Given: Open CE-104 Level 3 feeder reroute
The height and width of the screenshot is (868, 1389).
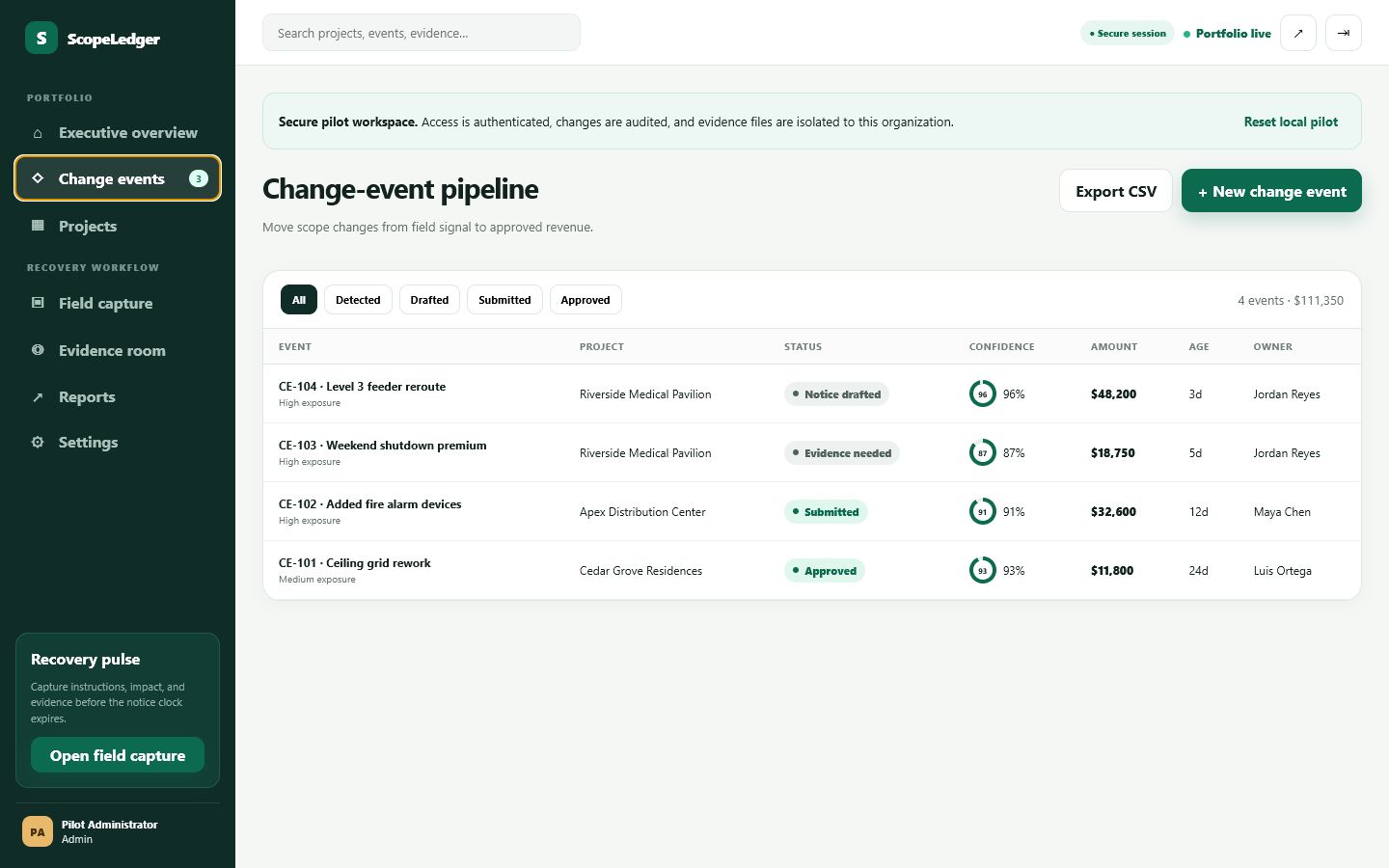Looking at the screenshot, I should [362, 387].
